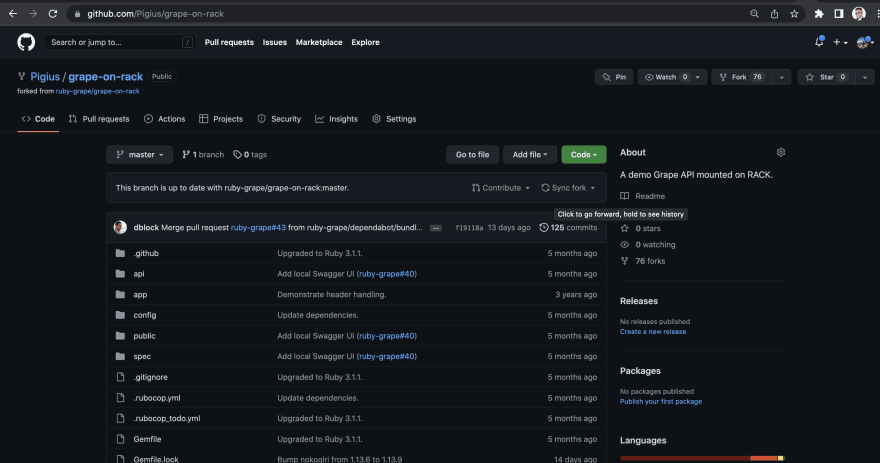Viewport: 880px width, 463px height.
Task: Open the 1 branch link
Action: (203, 154)
